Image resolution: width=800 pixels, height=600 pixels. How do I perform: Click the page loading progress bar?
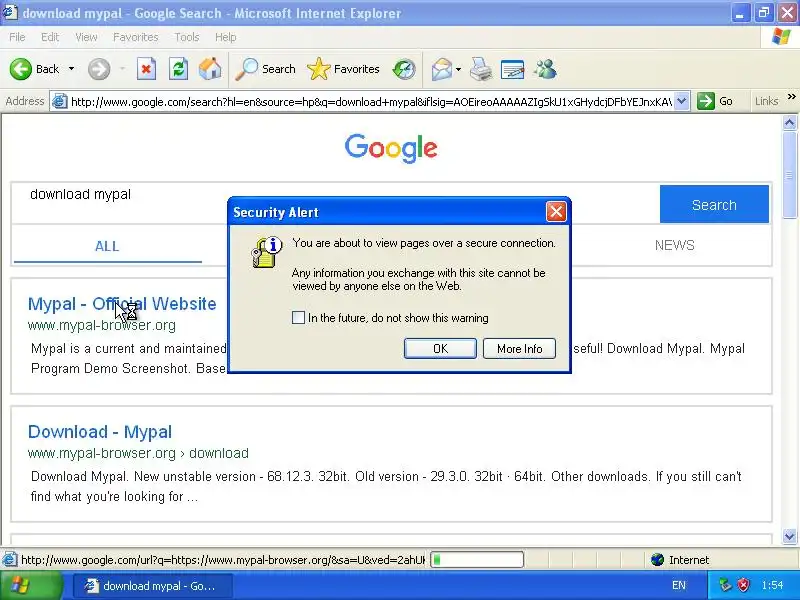pyautogui.click(x=478, y=560)
